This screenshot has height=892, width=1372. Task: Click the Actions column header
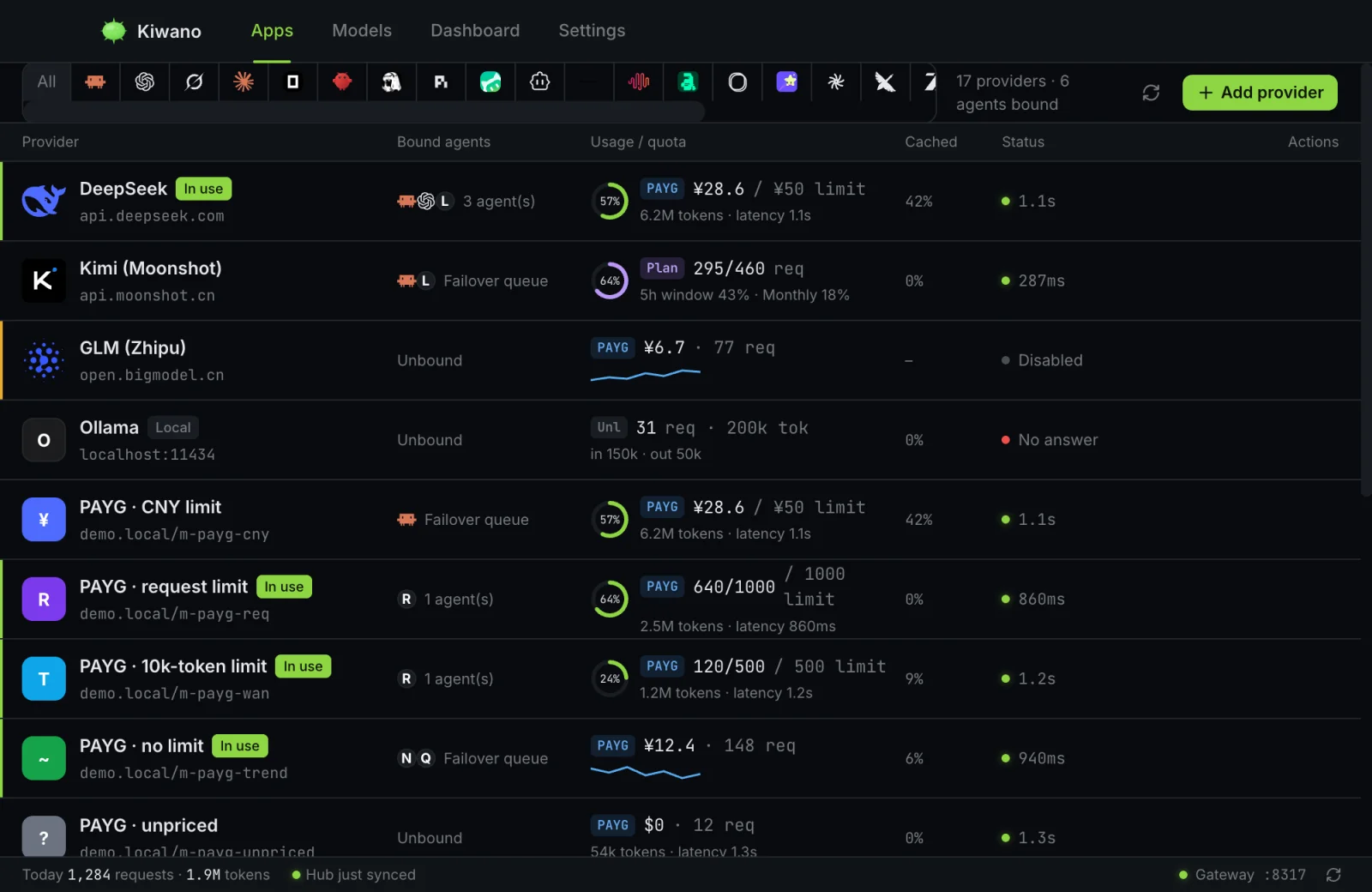(x=1313, y=142)
